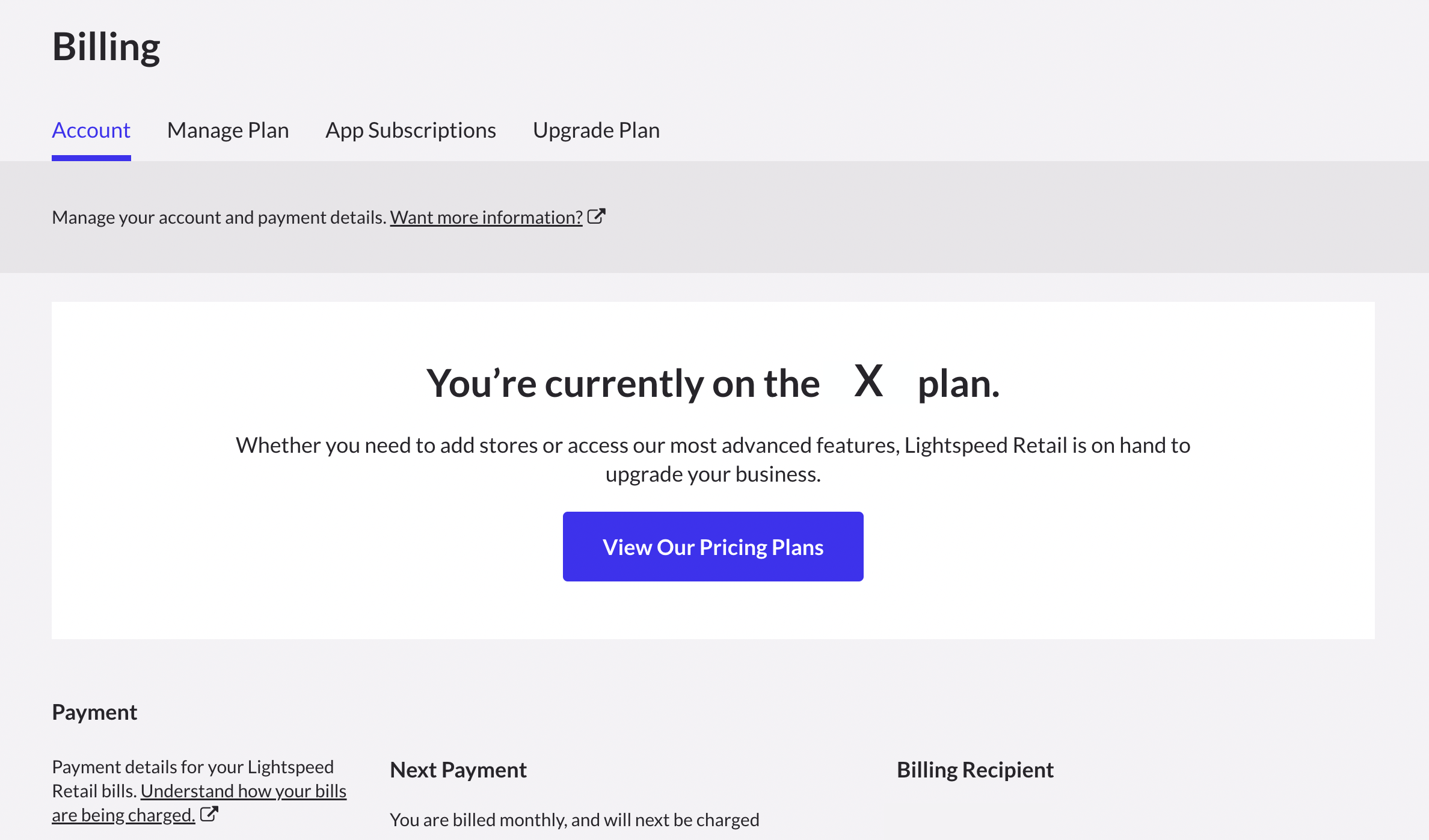This screenshot has height=840, width=1429.
Task: Click the 'Whether you need to add stores' paragraph
Action: click(x=713, y=446)
